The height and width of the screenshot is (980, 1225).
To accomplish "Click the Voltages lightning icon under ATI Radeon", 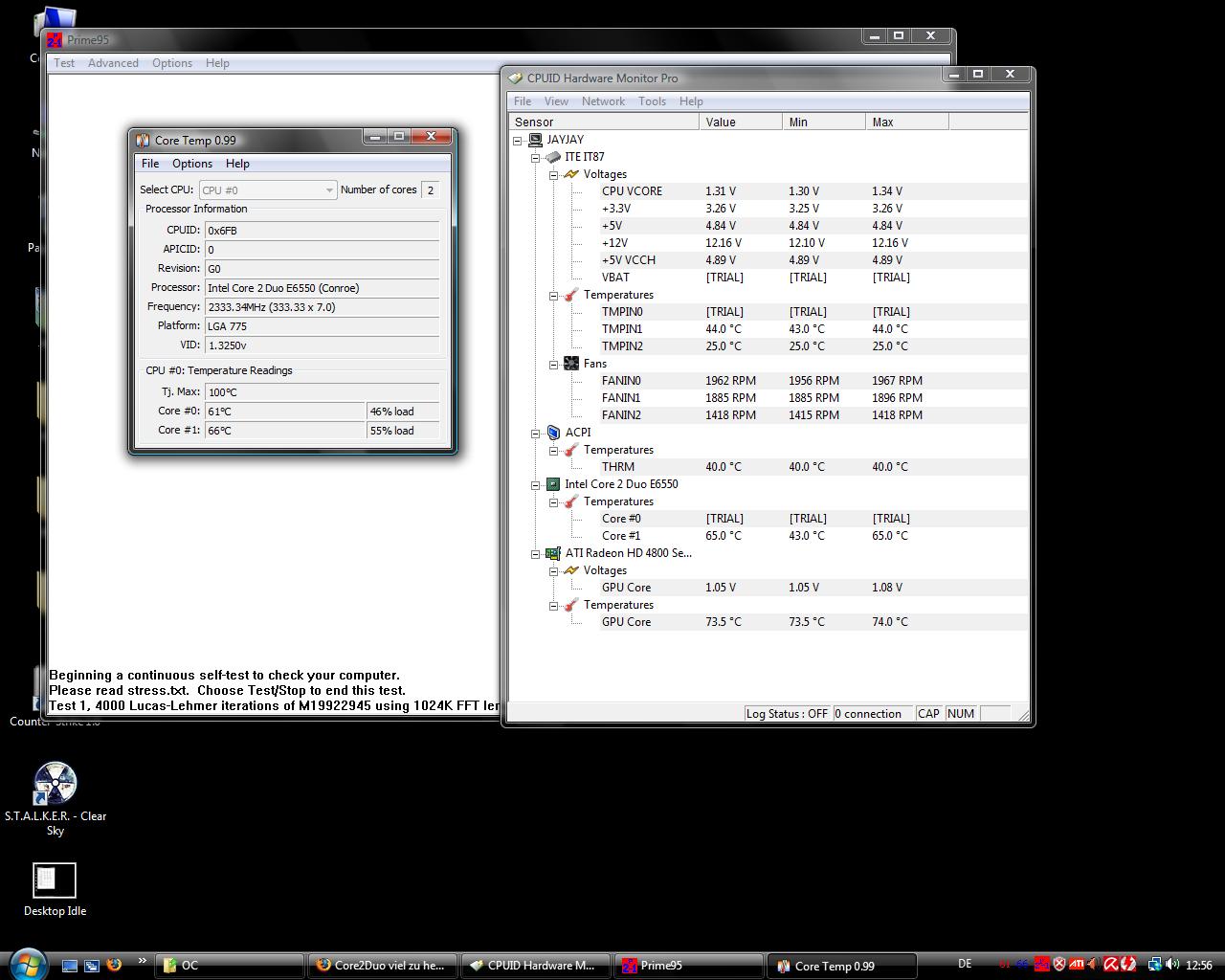I will coord(571,570).
